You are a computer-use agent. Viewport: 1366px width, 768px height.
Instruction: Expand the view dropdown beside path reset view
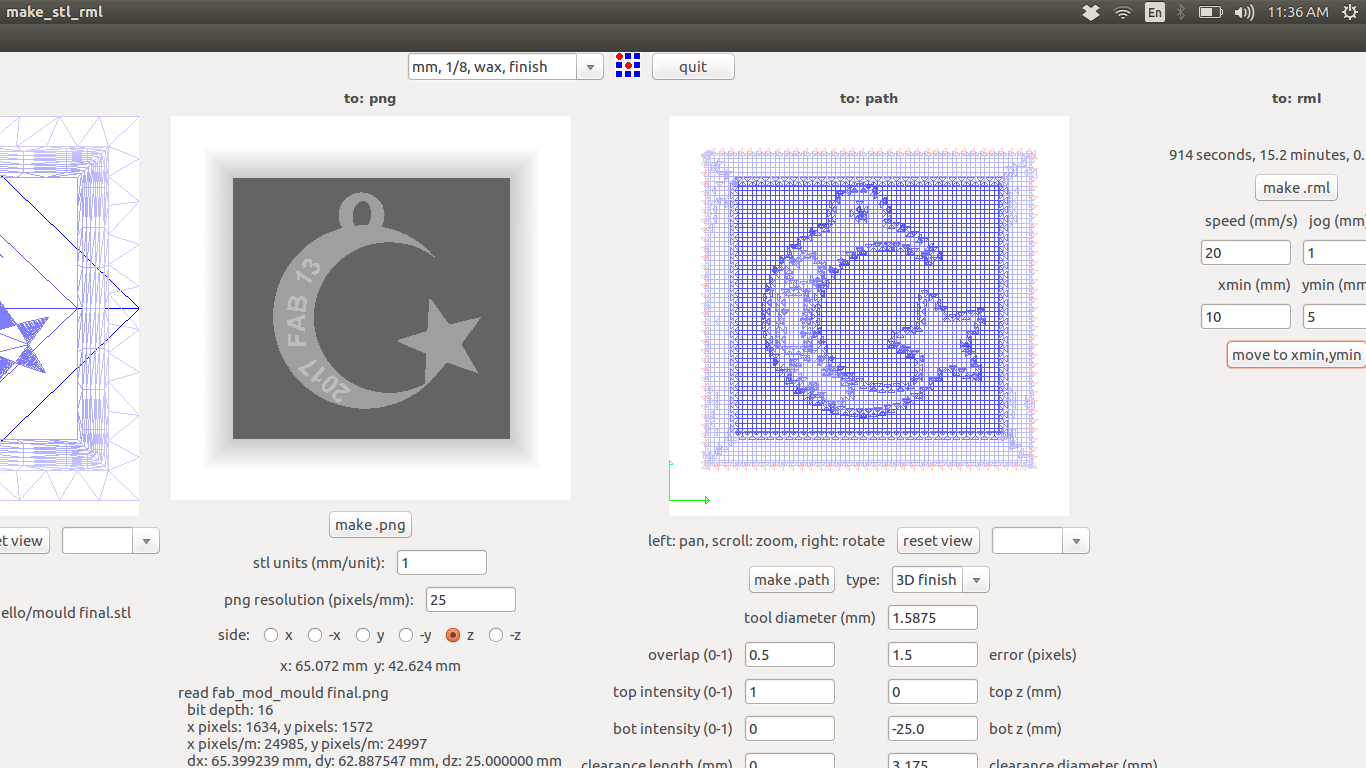1076,541
